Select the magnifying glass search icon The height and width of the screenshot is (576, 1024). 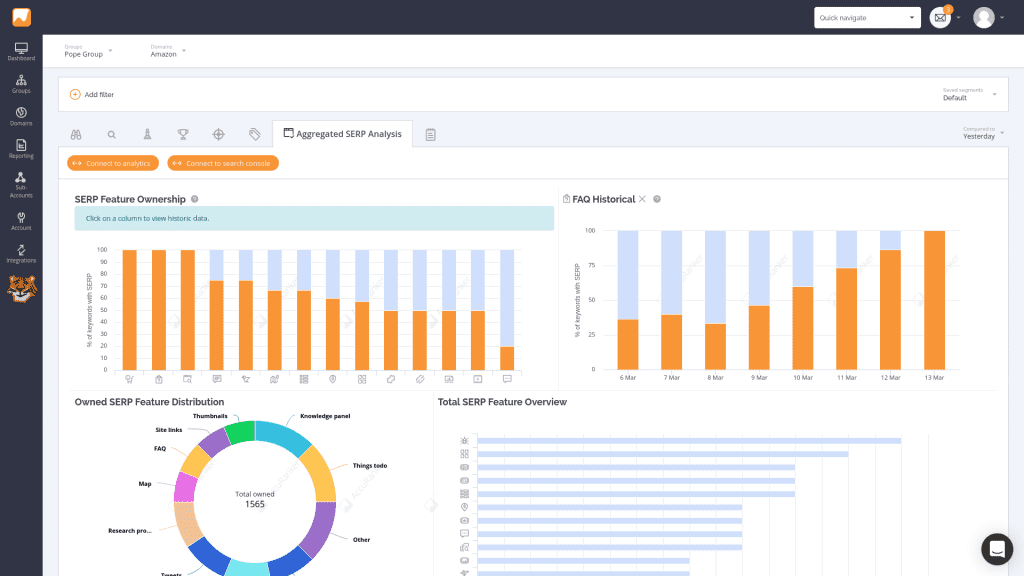tap(111, 133)
